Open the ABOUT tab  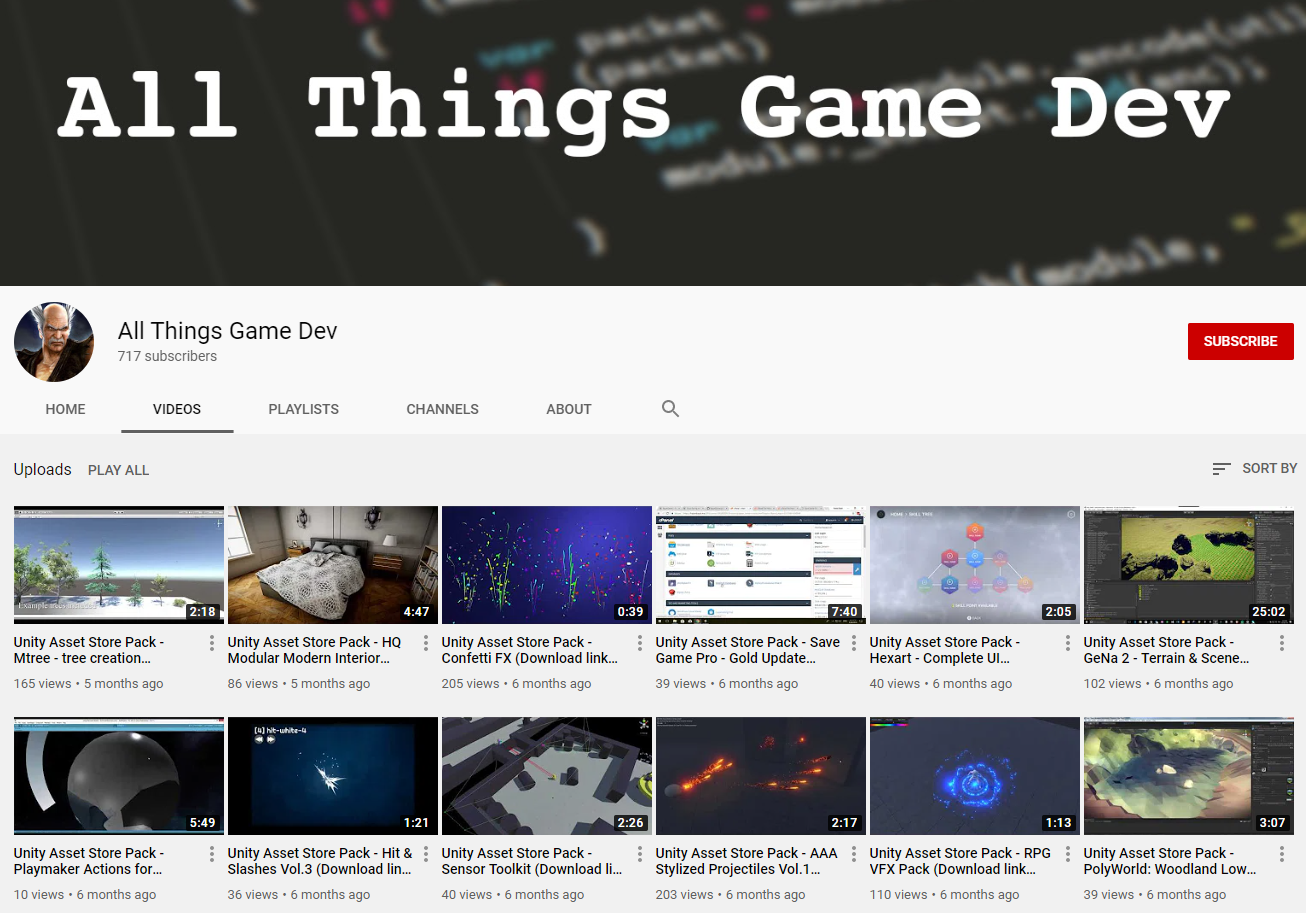point(569,409)
